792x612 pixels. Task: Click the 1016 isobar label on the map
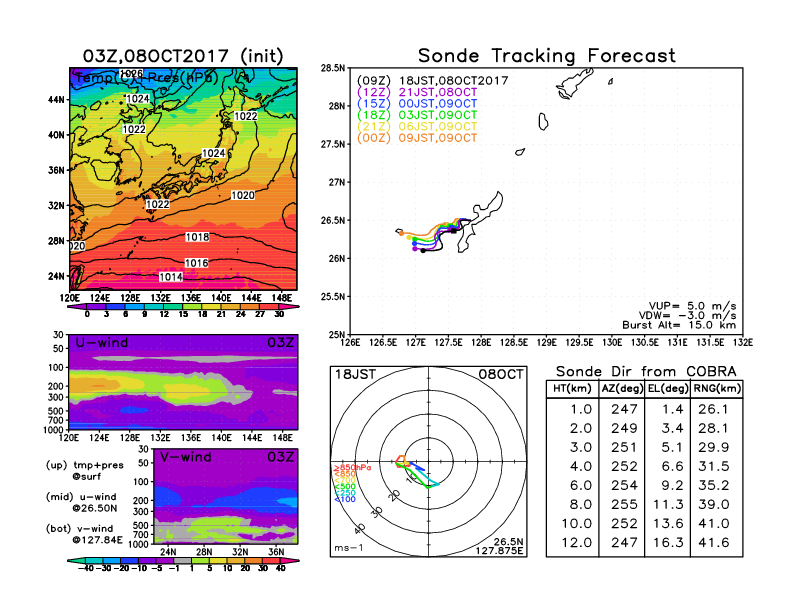196,263
